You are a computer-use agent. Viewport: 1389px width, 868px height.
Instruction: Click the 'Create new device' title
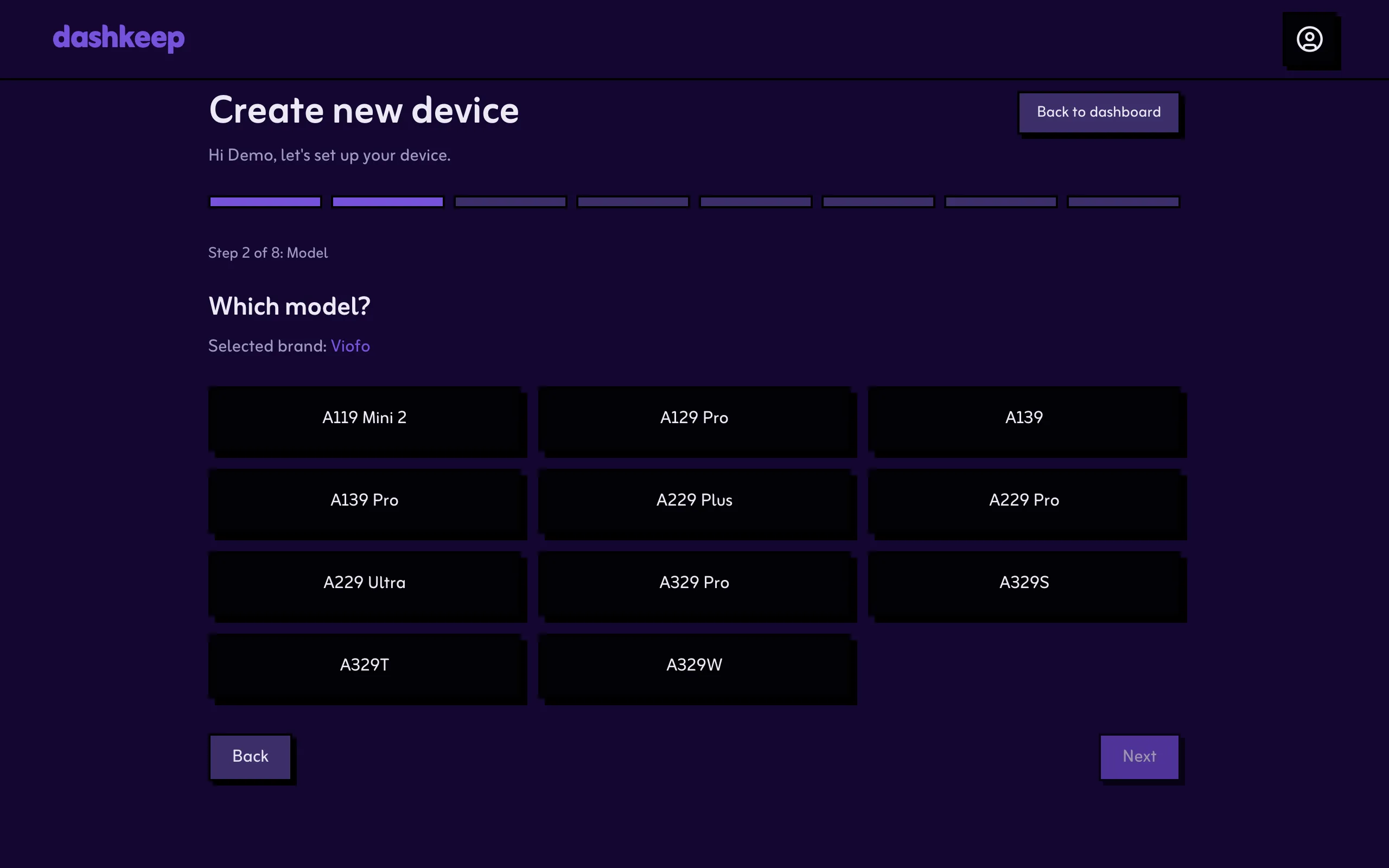point(364,110)
